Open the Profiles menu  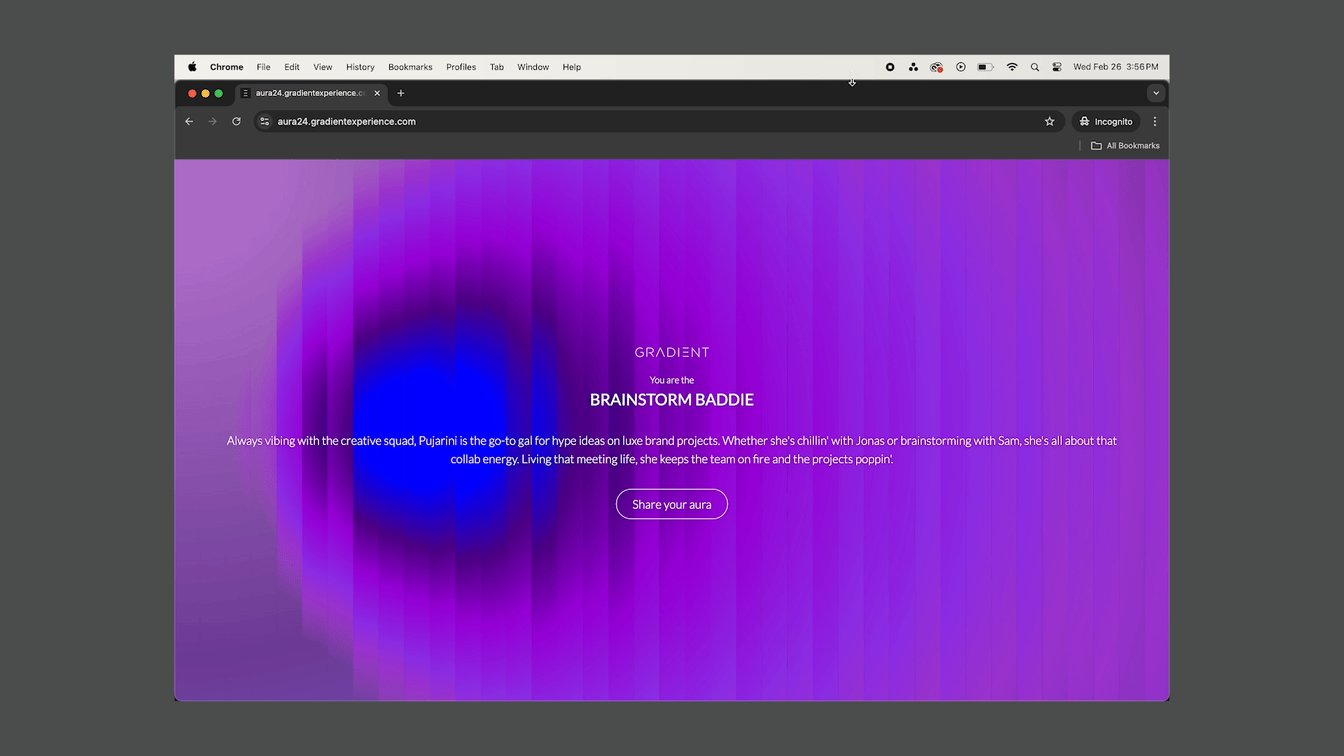coord(461,67)
